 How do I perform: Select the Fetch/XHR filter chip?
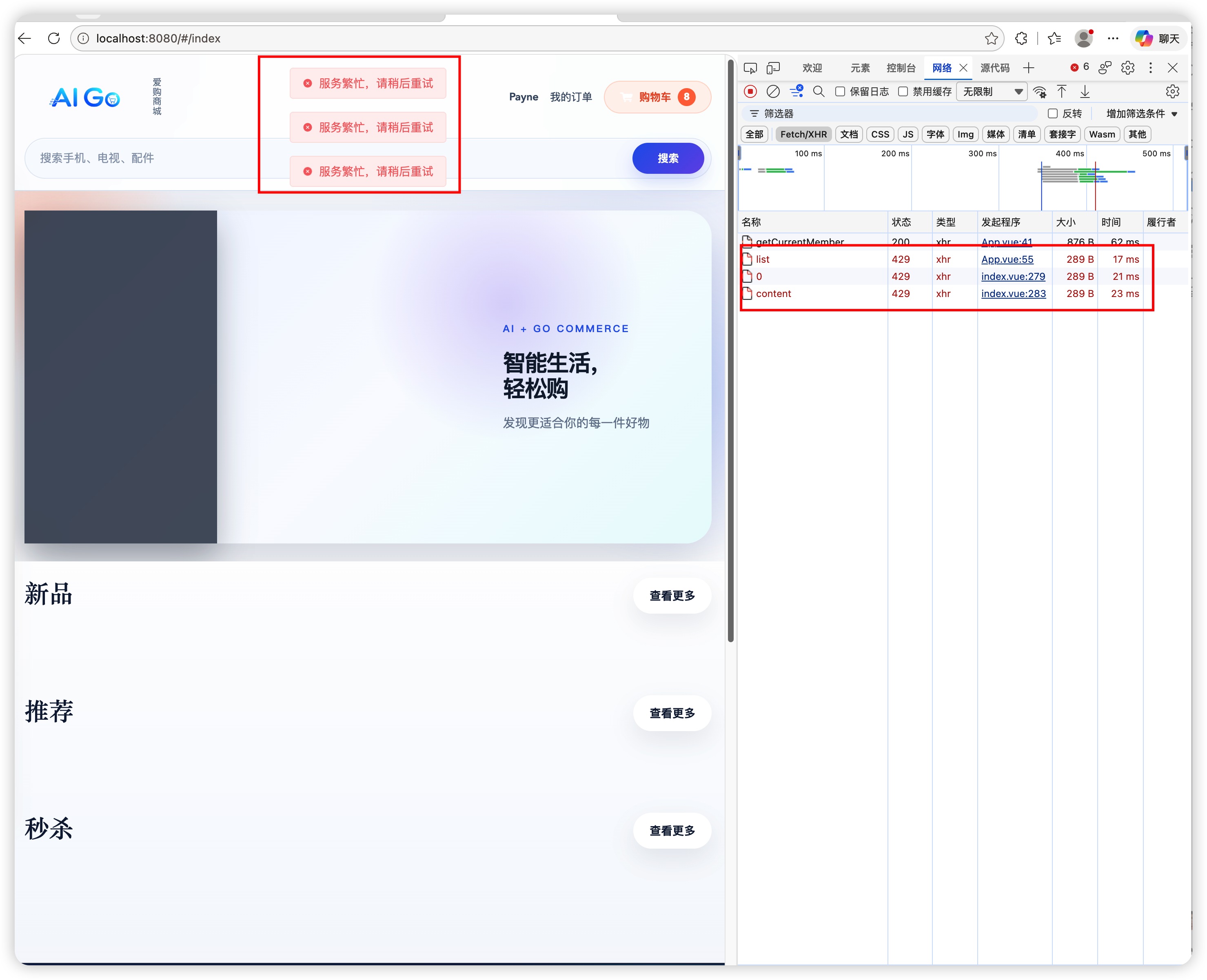coord(803,134)
